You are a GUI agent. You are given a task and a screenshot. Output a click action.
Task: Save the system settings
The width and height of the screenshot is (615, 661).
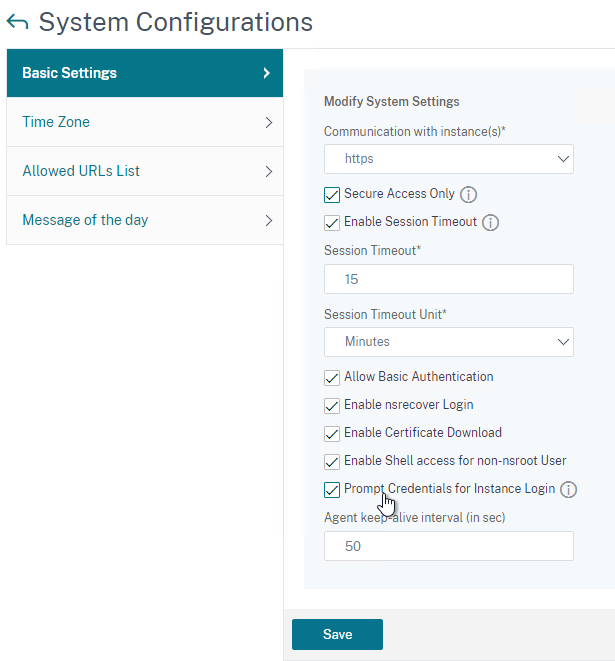click(x=337, y=634)
